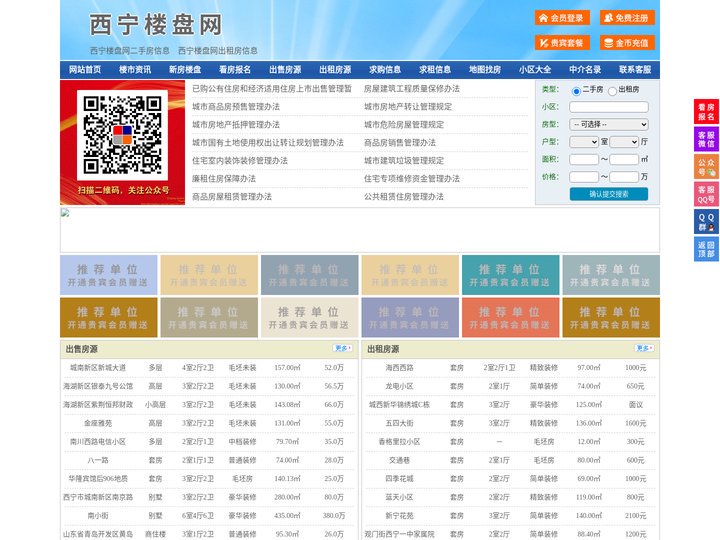Open 小区大全 navigation item

535,70
